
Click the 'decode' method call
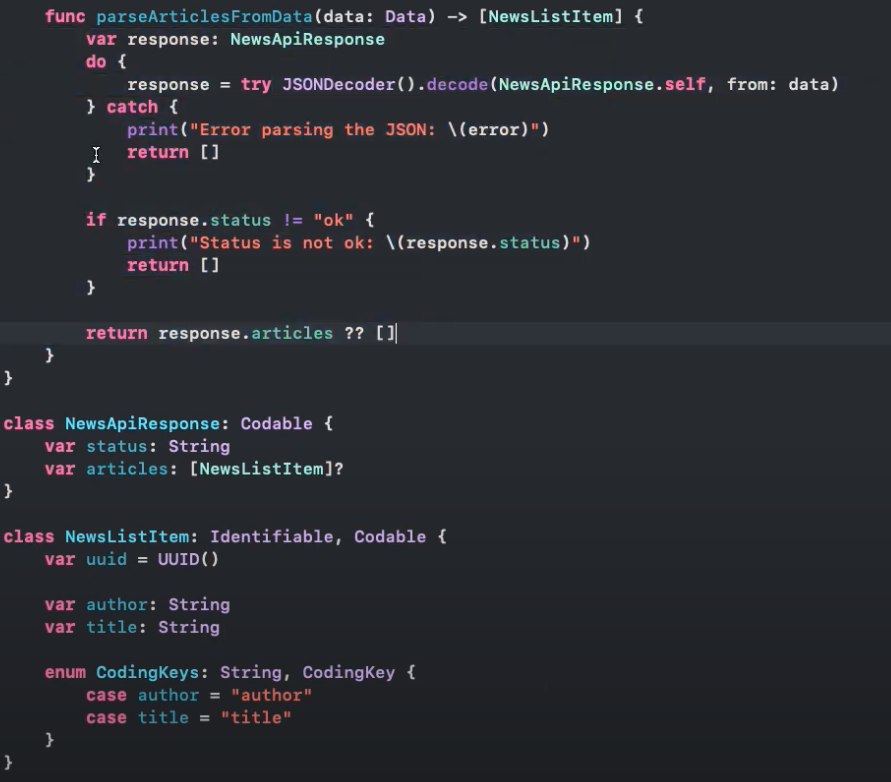point(457,85)
